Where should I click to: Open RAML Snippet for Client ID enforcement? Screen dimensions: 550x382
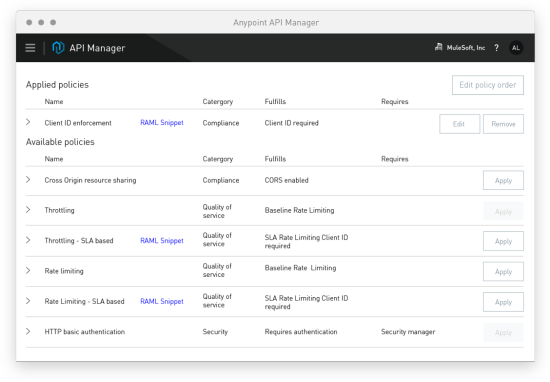[162, 122]
